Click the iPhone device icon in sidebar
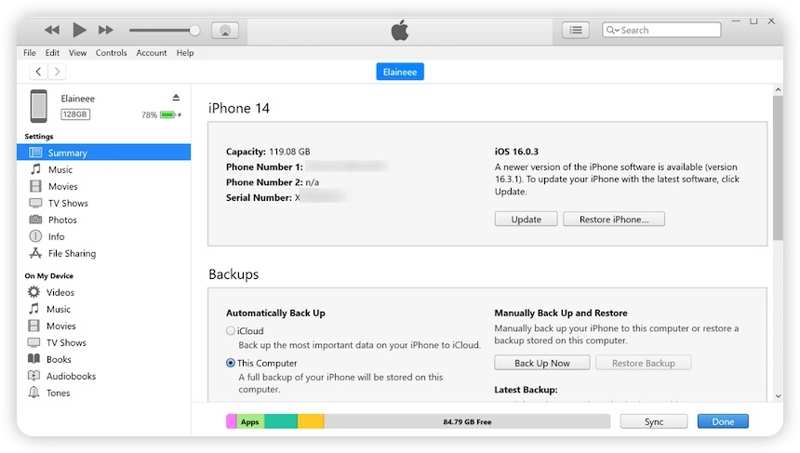Image resolution: width=800 pixels, height=453 pixels. pos(38,106)
